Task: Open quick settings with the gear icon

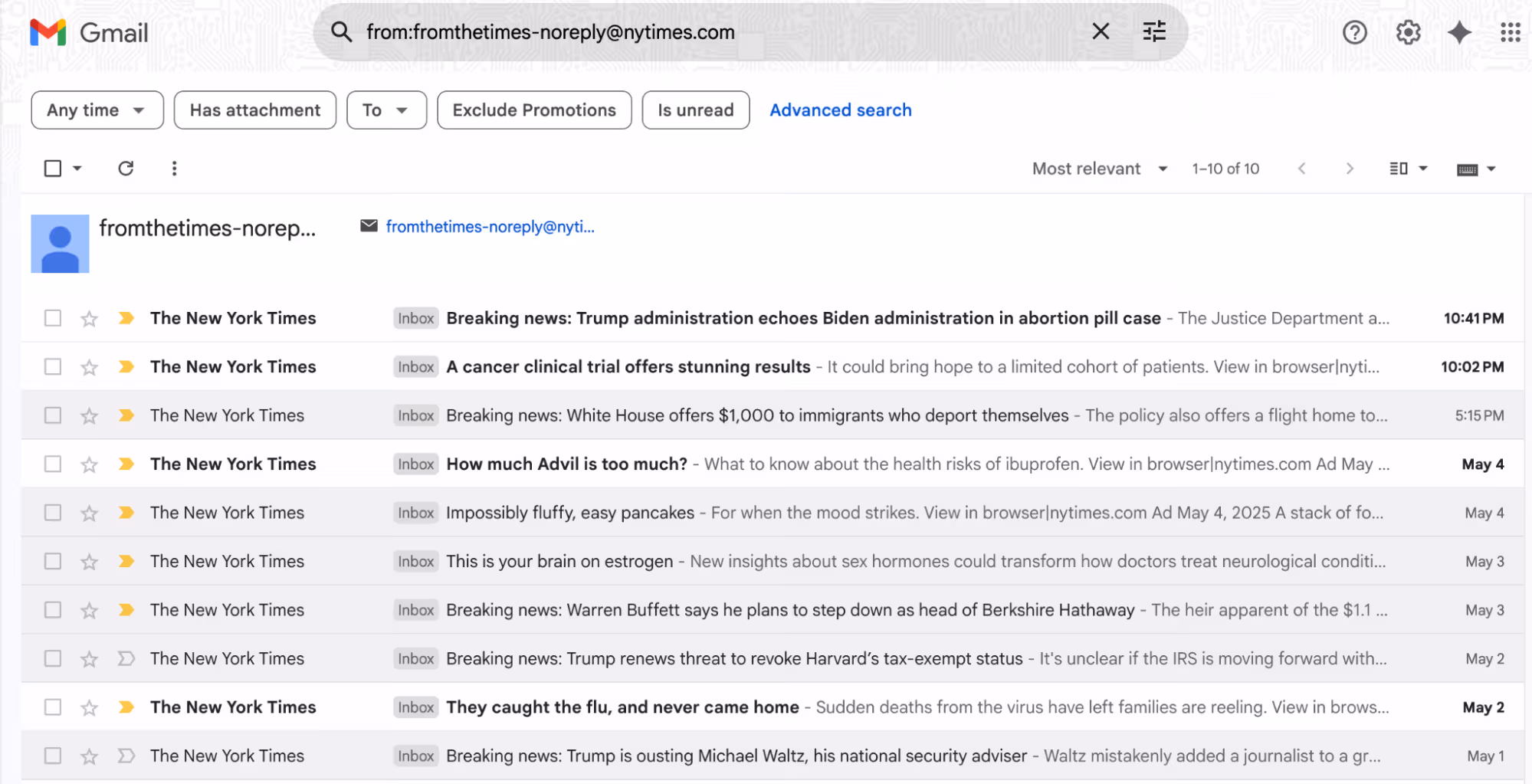Action: (x=1408, y=32)
